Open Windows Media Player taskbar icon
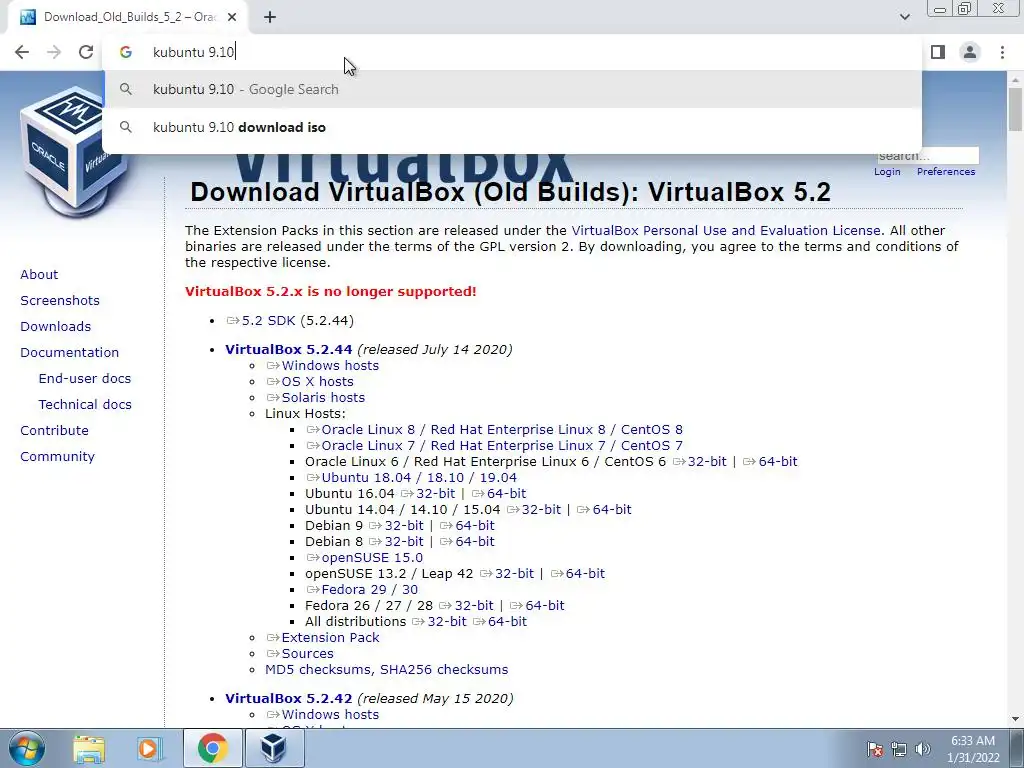Image resolution: width=1024 pixels, height=768 pixels. (149, 748)
